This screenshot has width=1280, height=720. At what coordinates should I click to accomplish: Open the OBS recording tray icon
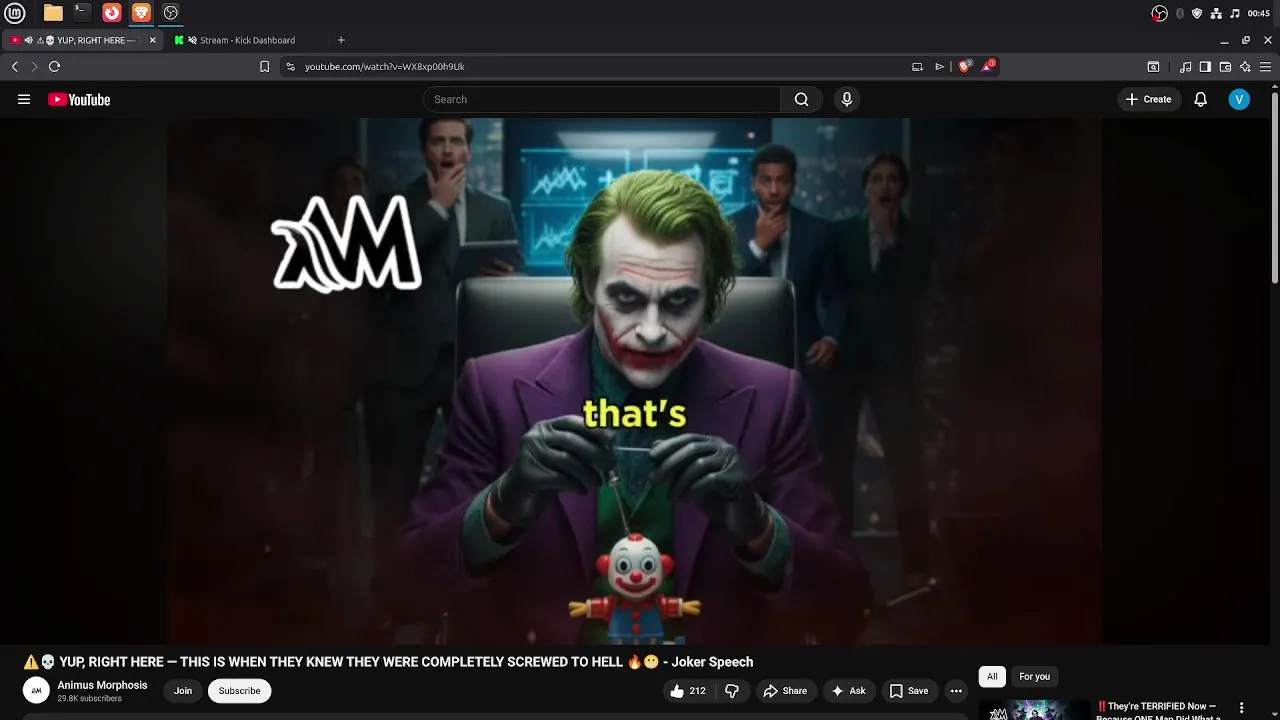pos(1159,13)
